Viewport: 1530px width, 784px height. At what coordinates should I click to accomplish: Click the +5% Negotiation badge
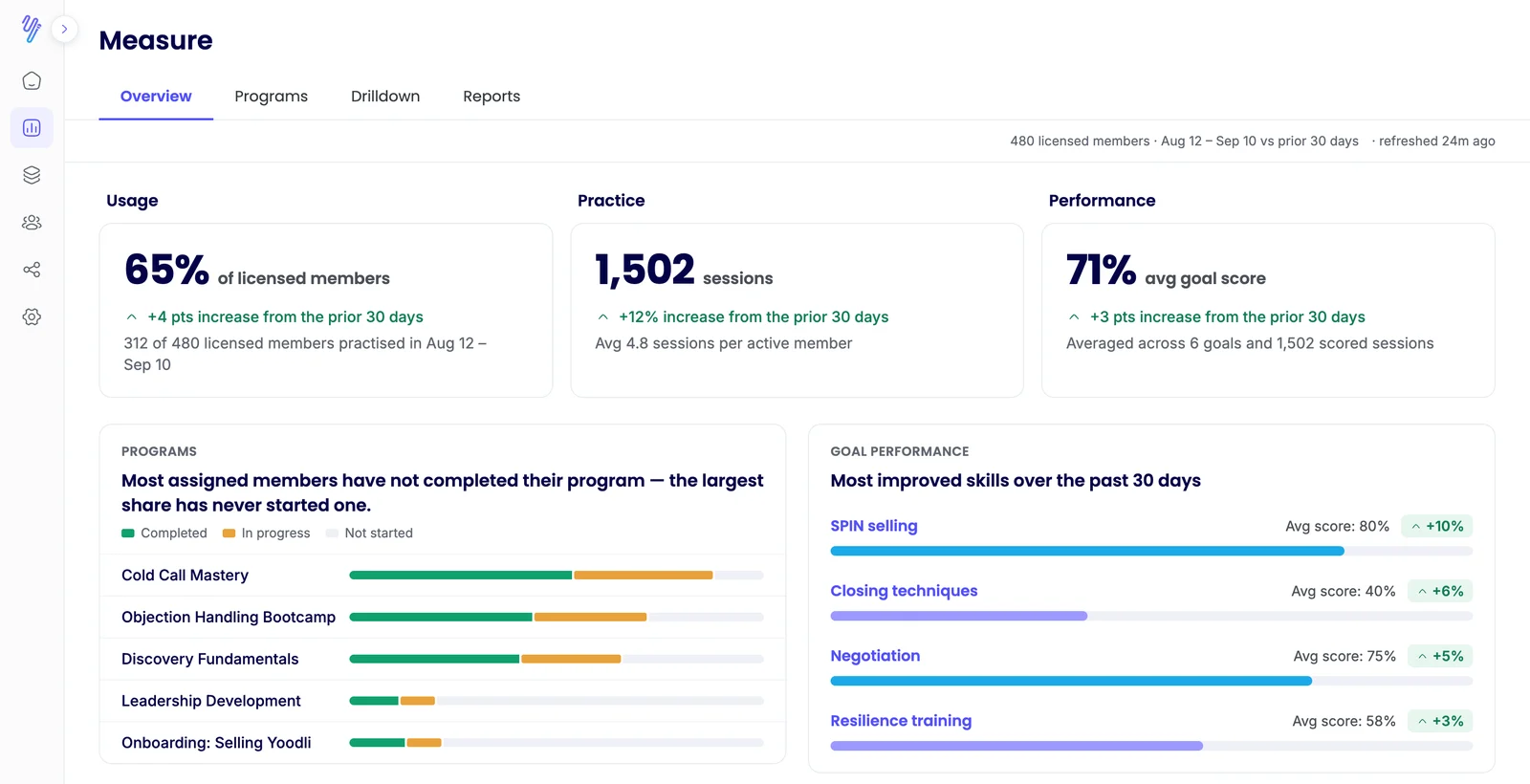coord(1440,656)
